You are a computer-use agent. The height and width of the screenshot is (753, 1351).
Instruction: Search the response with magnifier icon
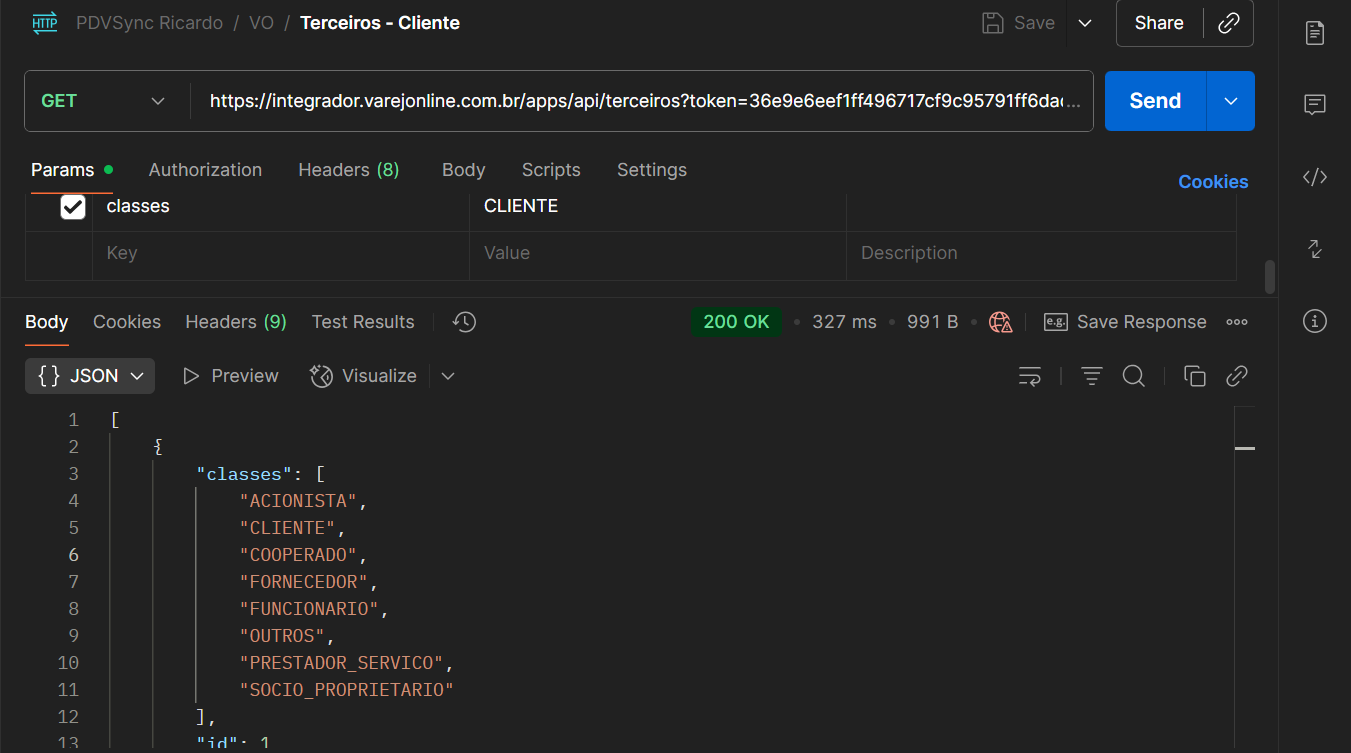tap(1133, 376)
